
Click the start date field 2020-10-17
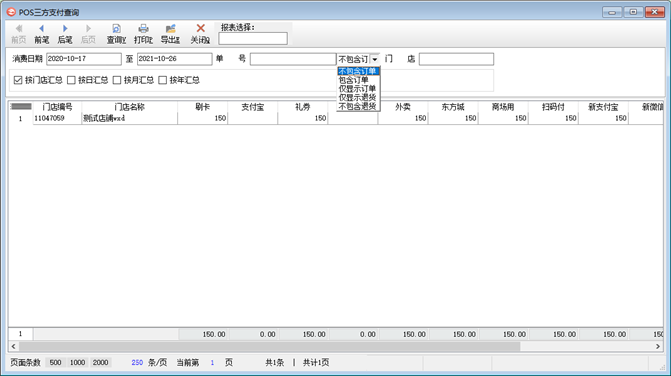(84, 59)
